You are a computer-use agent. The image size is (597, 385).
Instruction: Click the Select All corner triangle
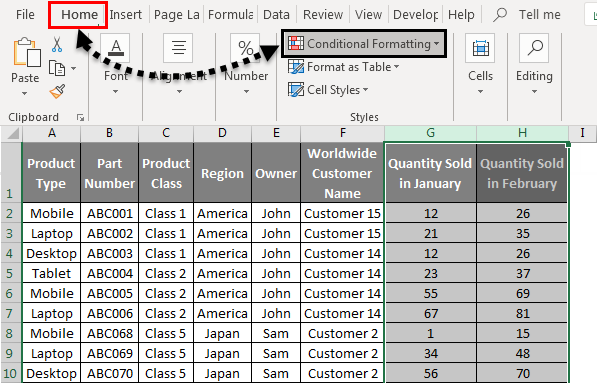[13, 133]
